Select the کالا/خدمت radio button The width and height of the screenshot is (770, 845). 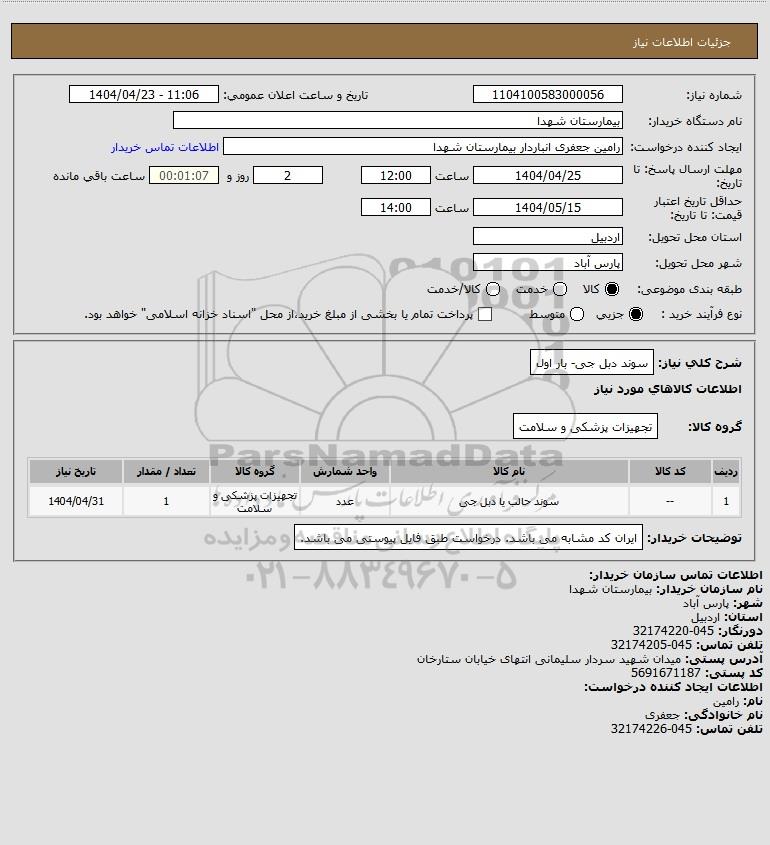pyautogui.click(x=492, y=289)
